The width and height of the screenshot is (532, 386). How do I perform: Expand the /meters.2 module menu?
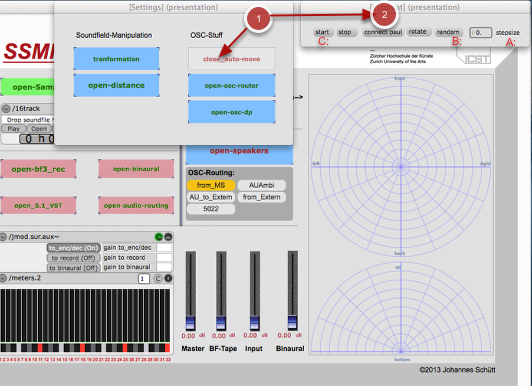3,278
